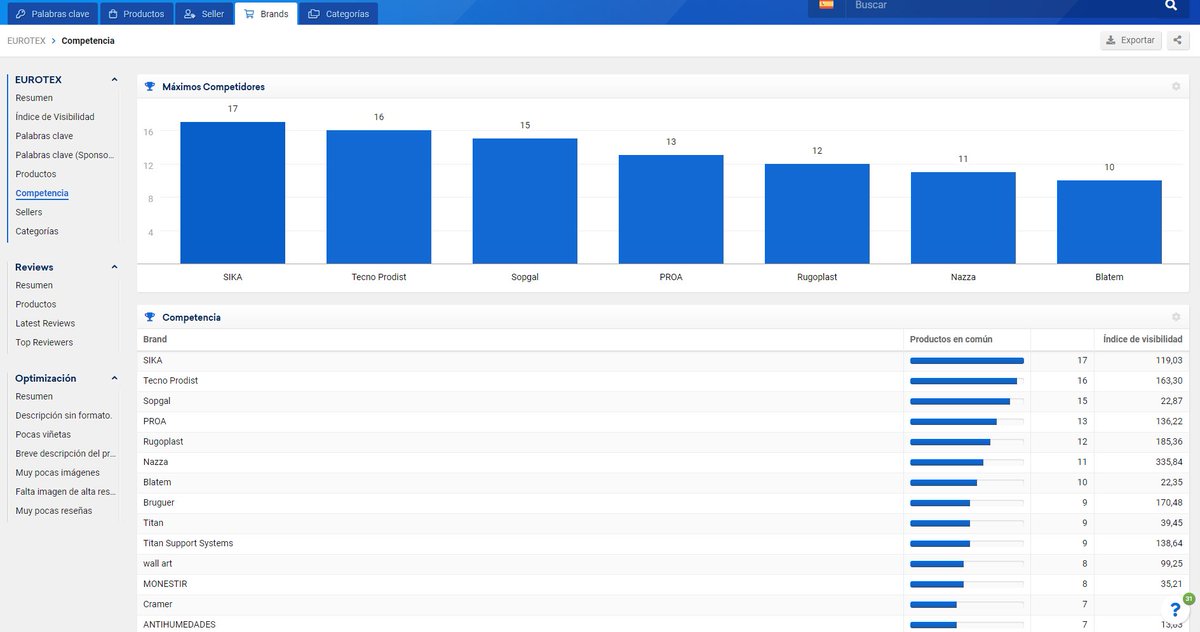Open Muy pocas reseñas
Image resolution: width=1200 pixels, height=632 pixels.
53,510
